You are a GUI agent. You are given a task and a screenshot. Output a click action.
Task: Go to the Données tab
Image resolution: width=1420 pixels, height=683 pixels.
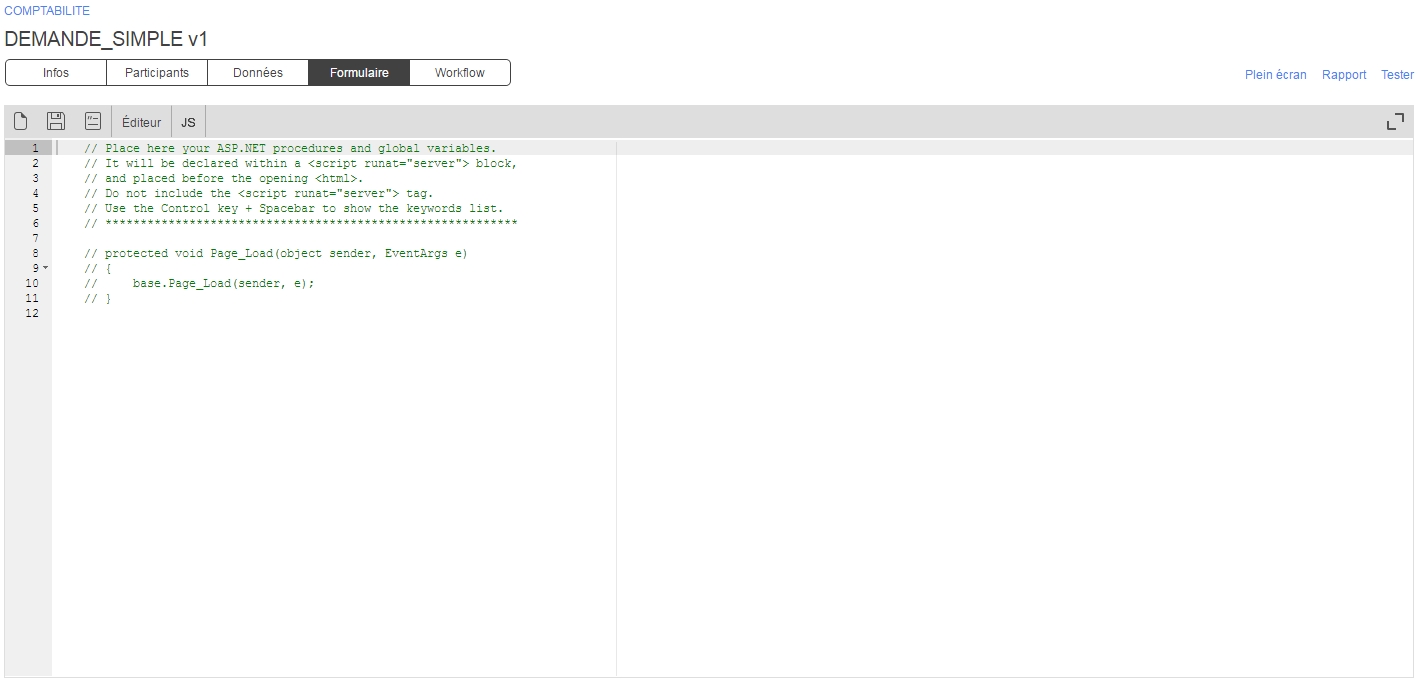point(258,73)
